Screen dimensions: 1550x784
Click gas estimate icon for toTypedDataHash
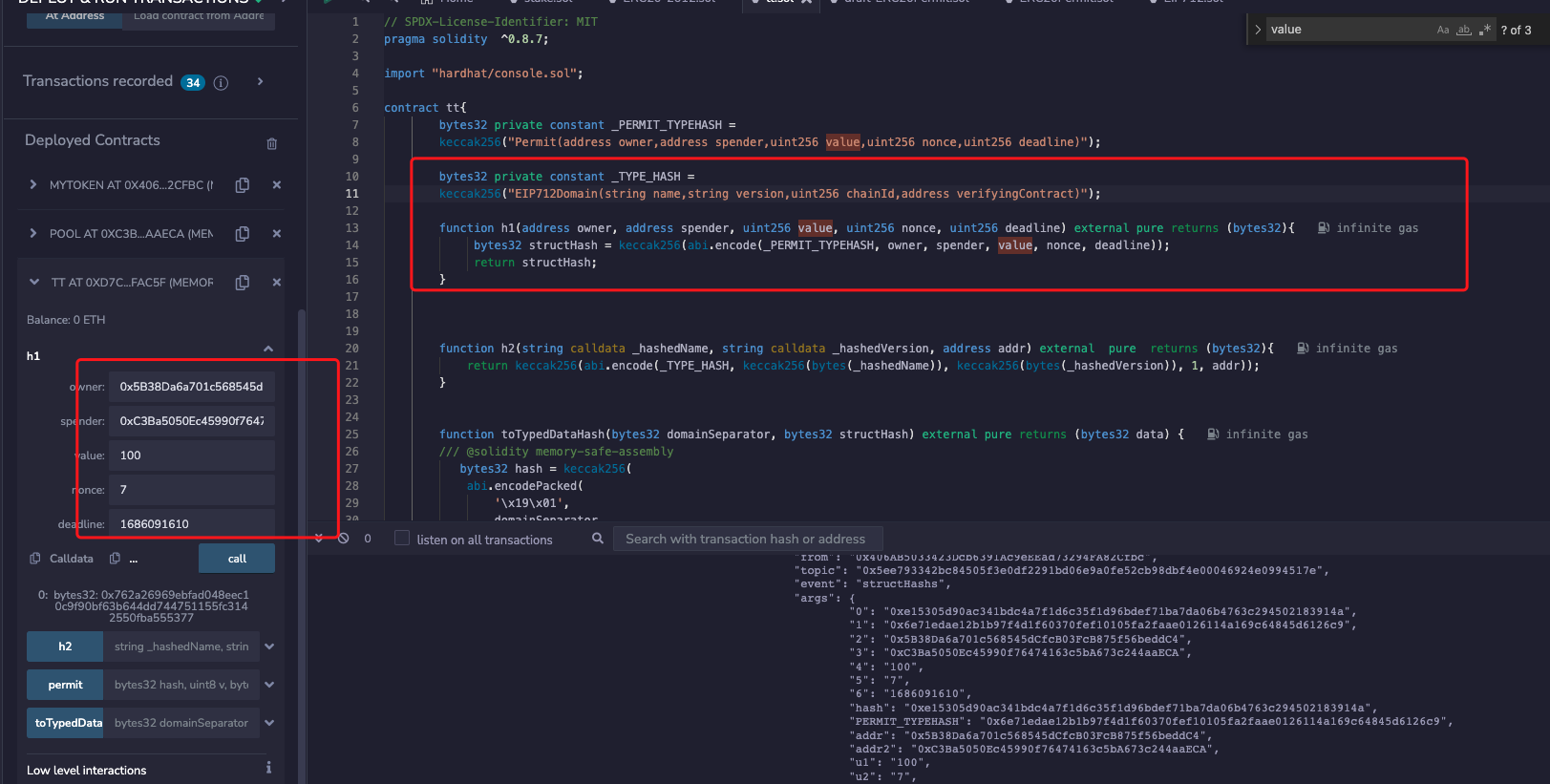click(x=1213, y=434)
